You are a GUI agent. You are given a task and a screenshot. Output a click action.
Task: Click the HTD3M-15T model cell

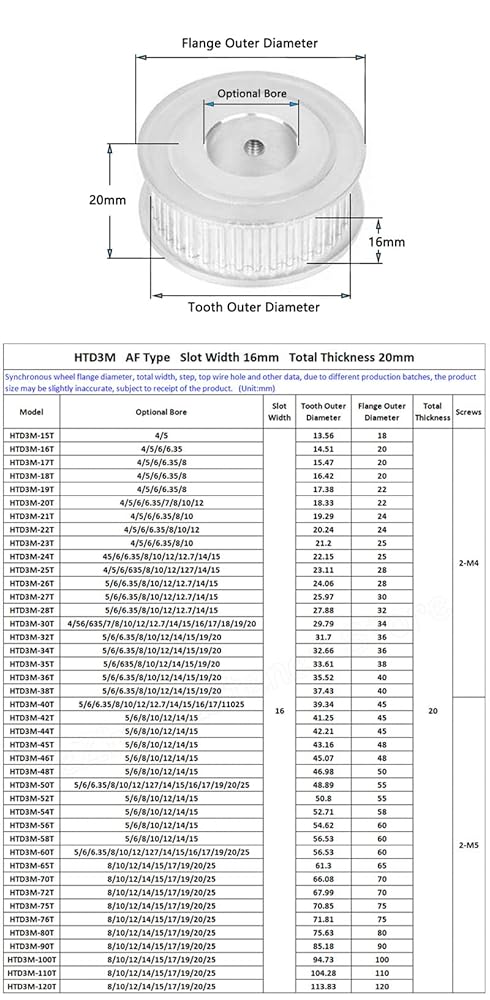(32, 436)
